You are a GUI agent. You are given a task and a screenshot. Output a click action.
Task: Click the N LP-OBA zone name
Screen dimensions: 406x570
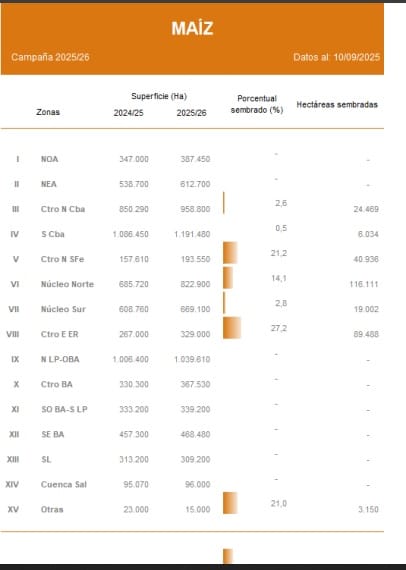click(60, 359)
